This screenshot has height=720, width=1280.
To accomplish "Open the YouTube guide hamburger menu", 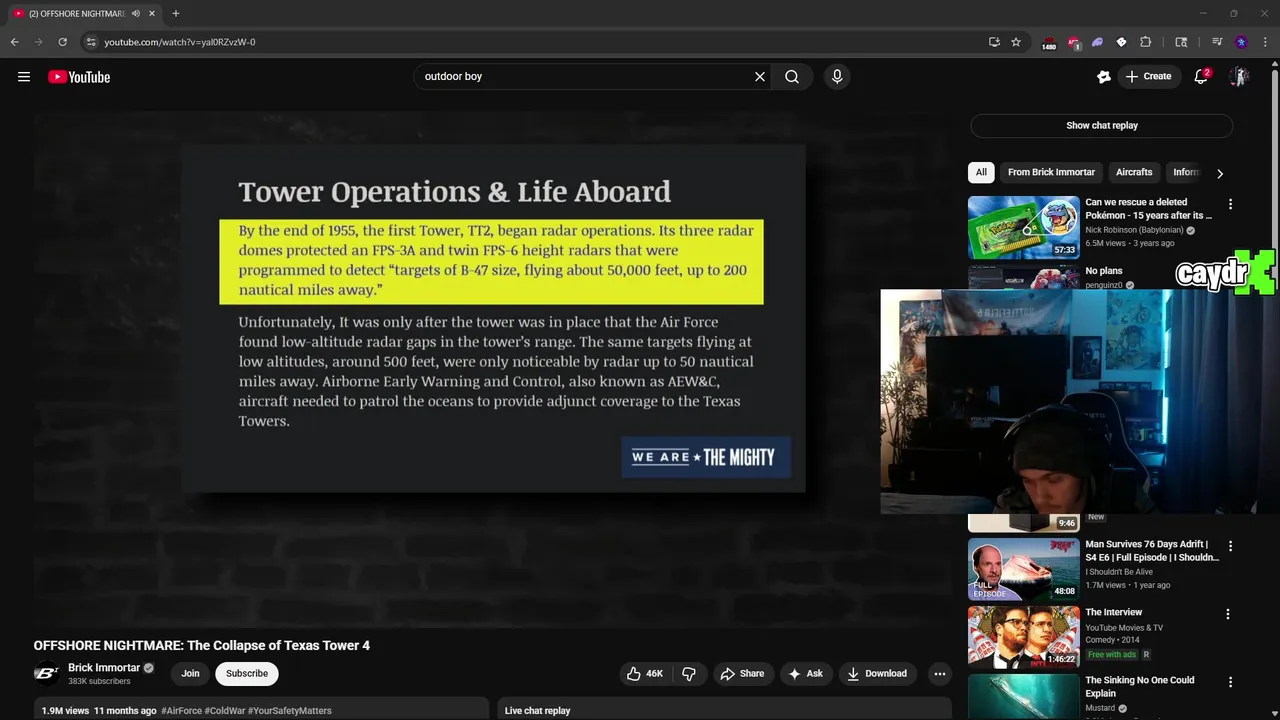I will pyautogui.click(x=24, y=77).
